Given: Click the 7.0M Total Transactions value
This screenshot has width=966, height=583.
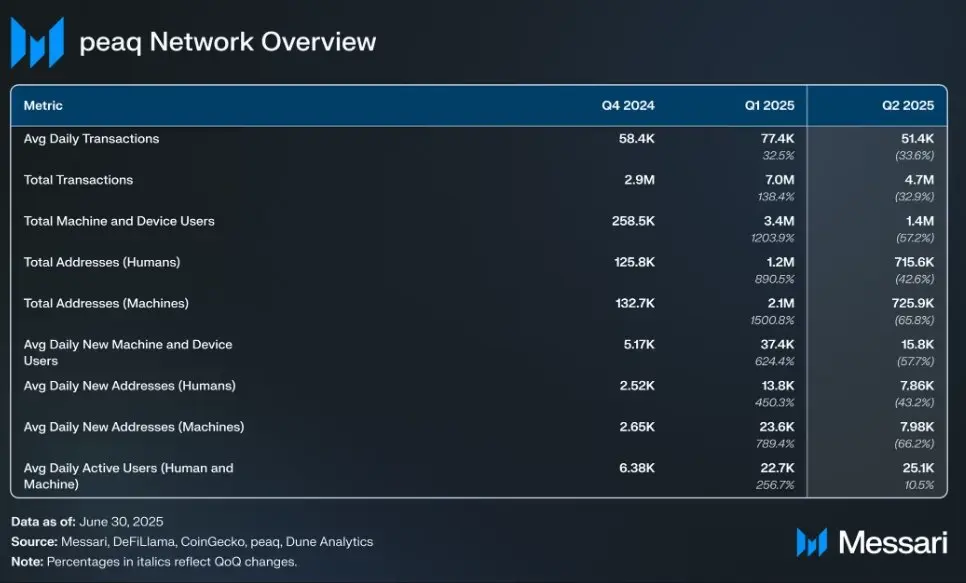Looking at the screenshot, I should 779,180.
